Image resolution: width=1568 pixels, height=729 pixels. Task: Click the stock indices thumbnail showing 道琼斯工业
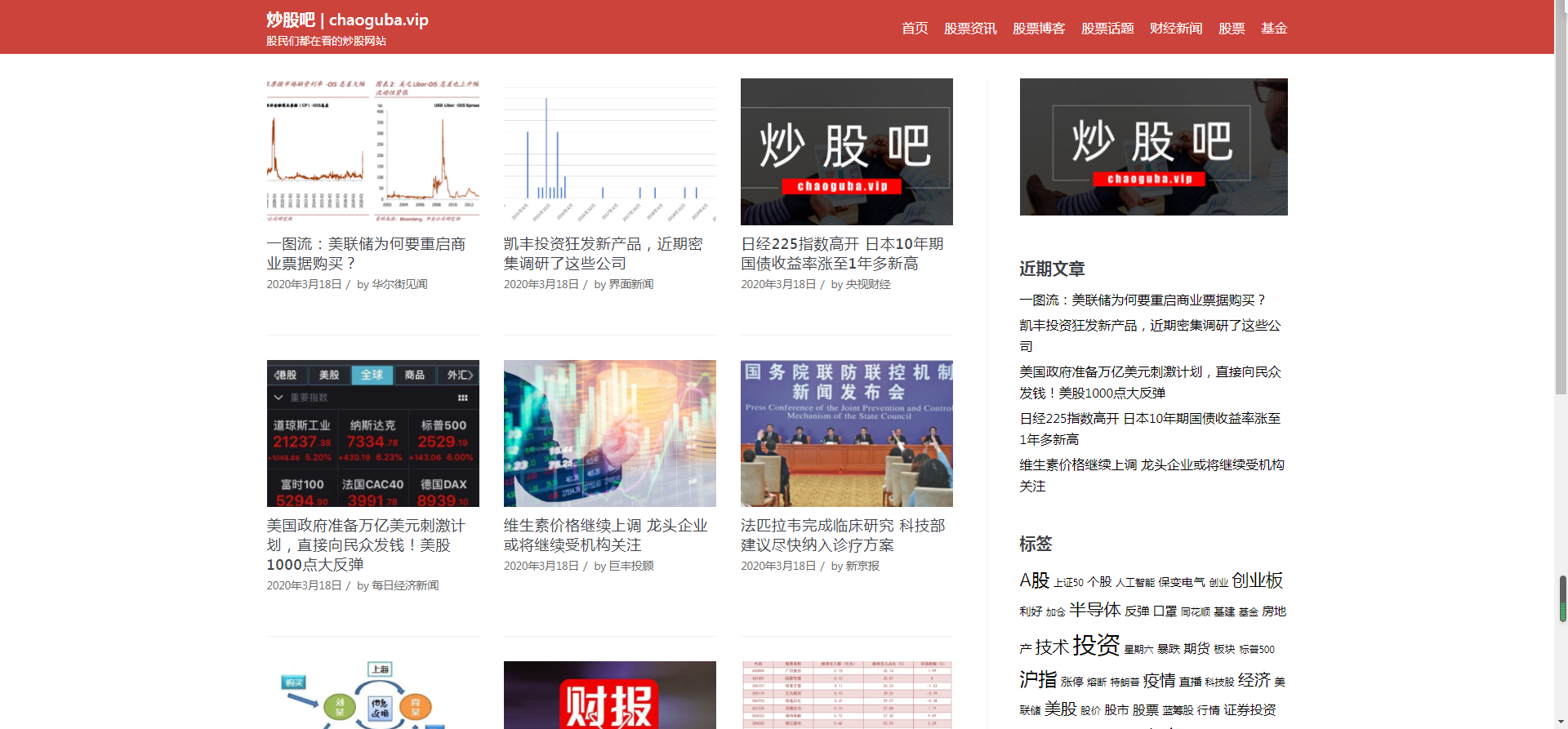coord(373,433)
